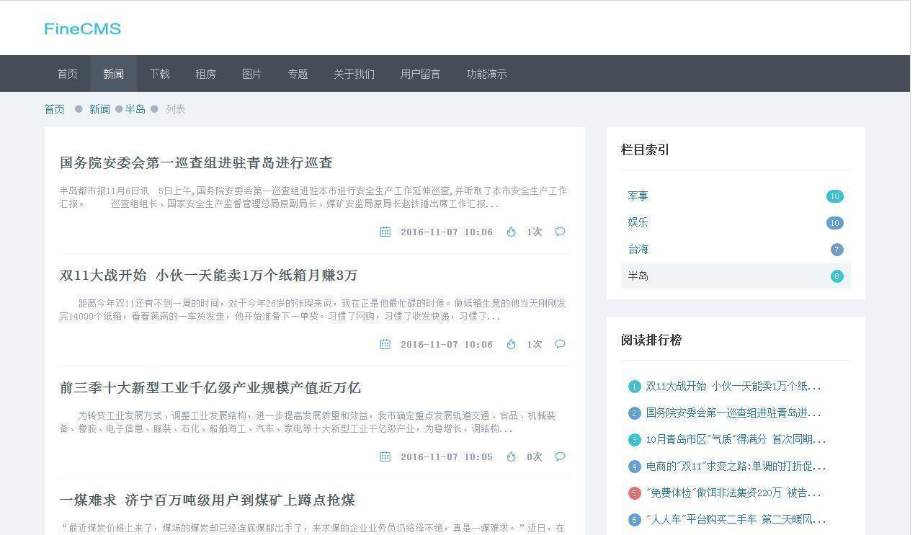The height and width of the screenshot is (535, 912).
Task: Open article 国务院安委会第一巡查组进驻青岛进行巡查
Action: 196,162
